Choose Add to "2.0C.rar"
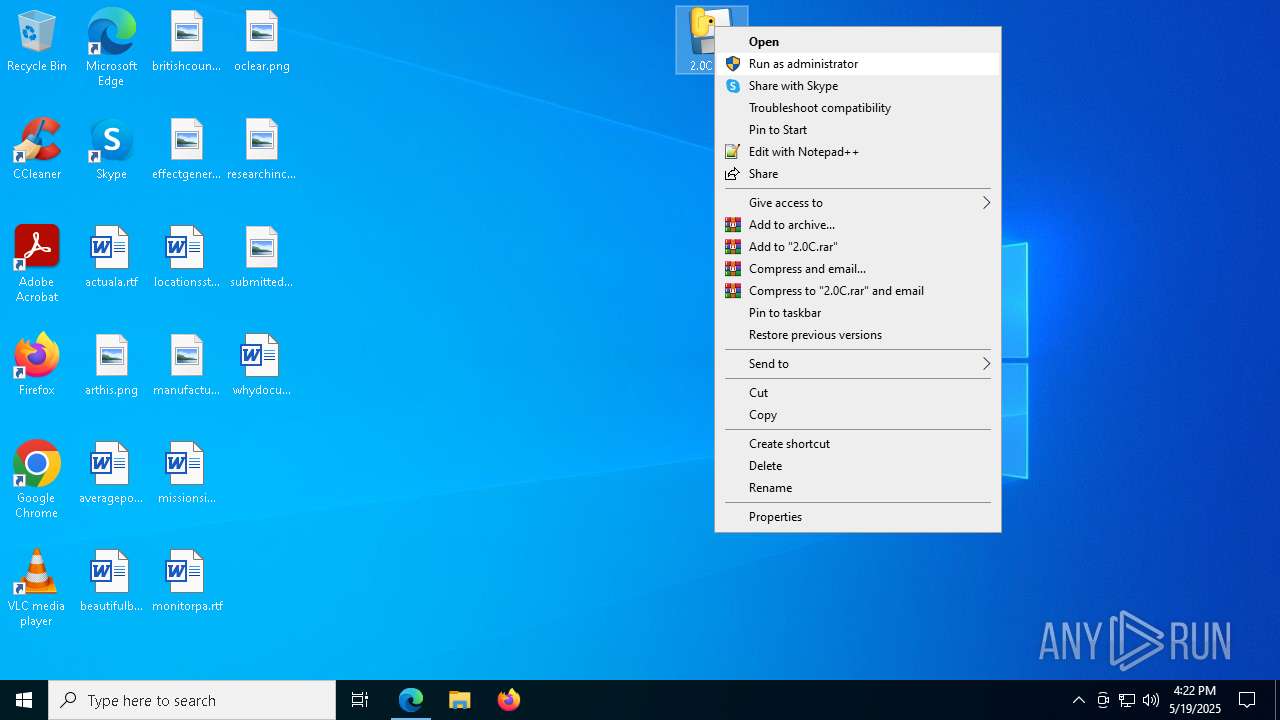This screenshot has width=1280, height=720. [x=858, y=247]
